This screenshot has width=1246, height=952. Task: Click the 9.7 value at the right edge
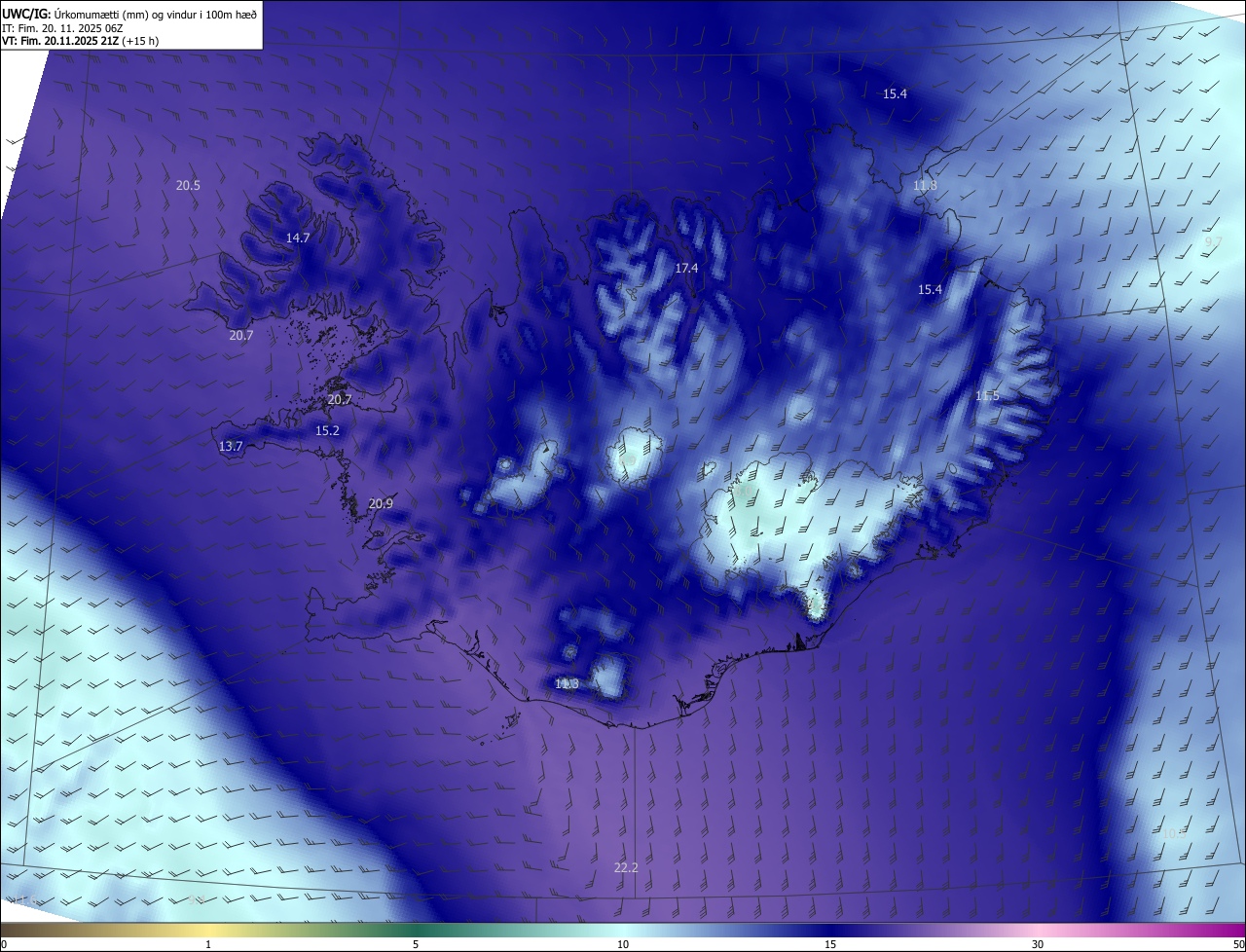tap(1213, 241)
